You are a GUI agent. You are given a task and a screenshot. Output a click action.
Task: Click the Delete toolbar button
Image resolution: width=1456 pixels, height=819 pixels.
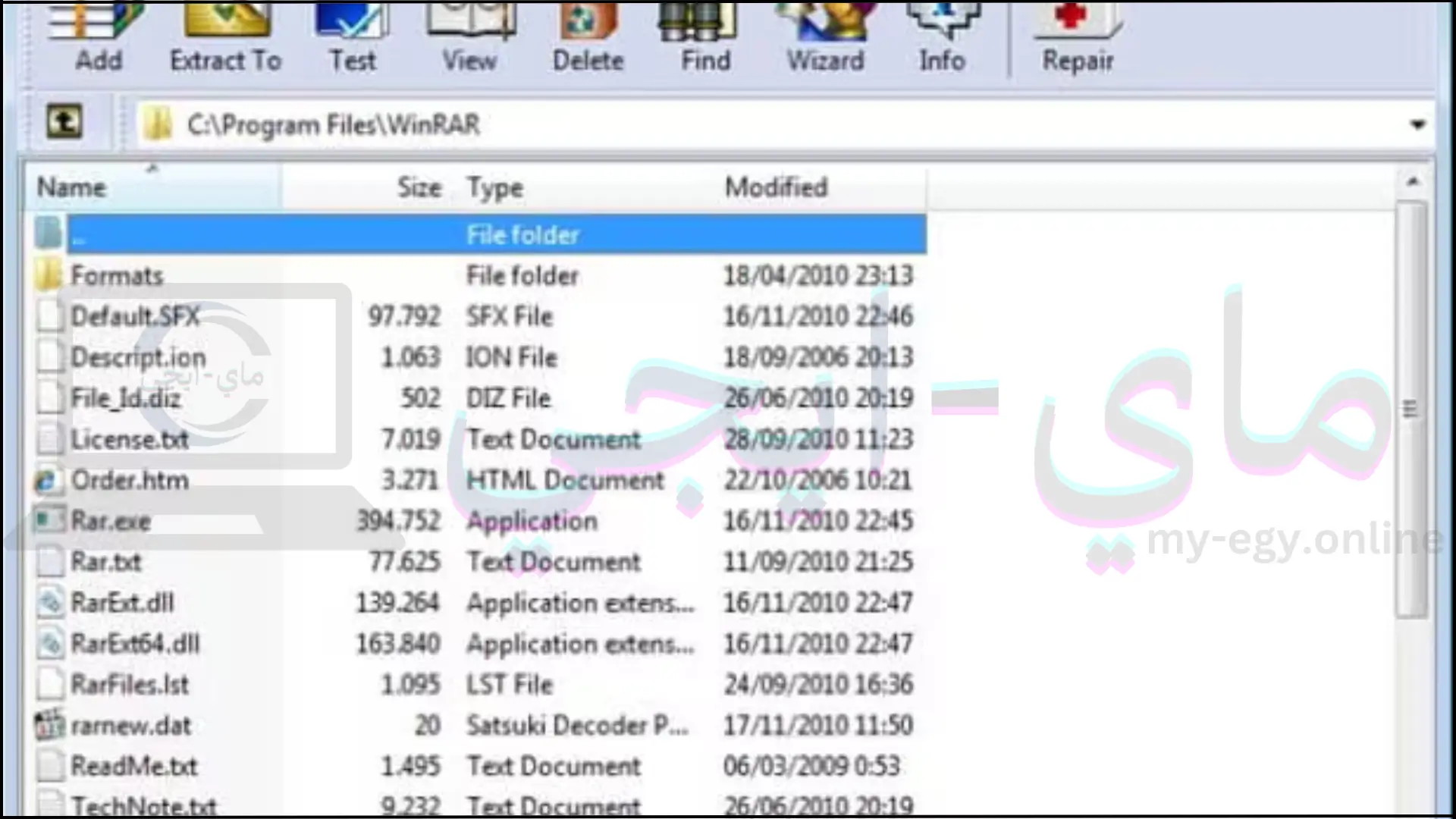[588, 38]
